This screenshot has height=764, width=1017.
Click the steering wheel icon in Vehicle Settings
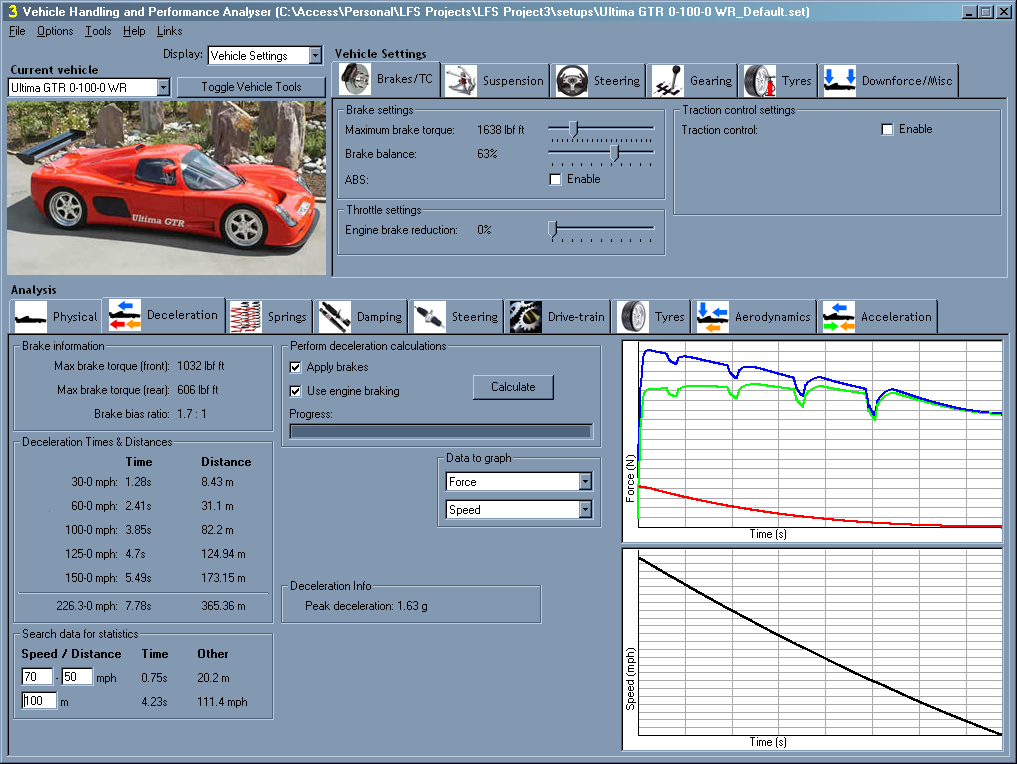click(x=572, y=80)
